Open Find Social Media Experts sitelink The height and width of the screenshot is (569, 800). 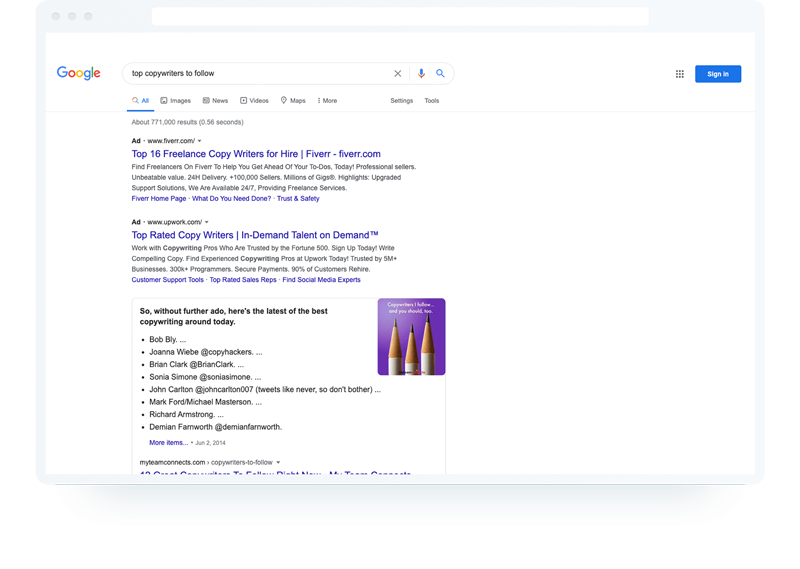click(321, 280)
